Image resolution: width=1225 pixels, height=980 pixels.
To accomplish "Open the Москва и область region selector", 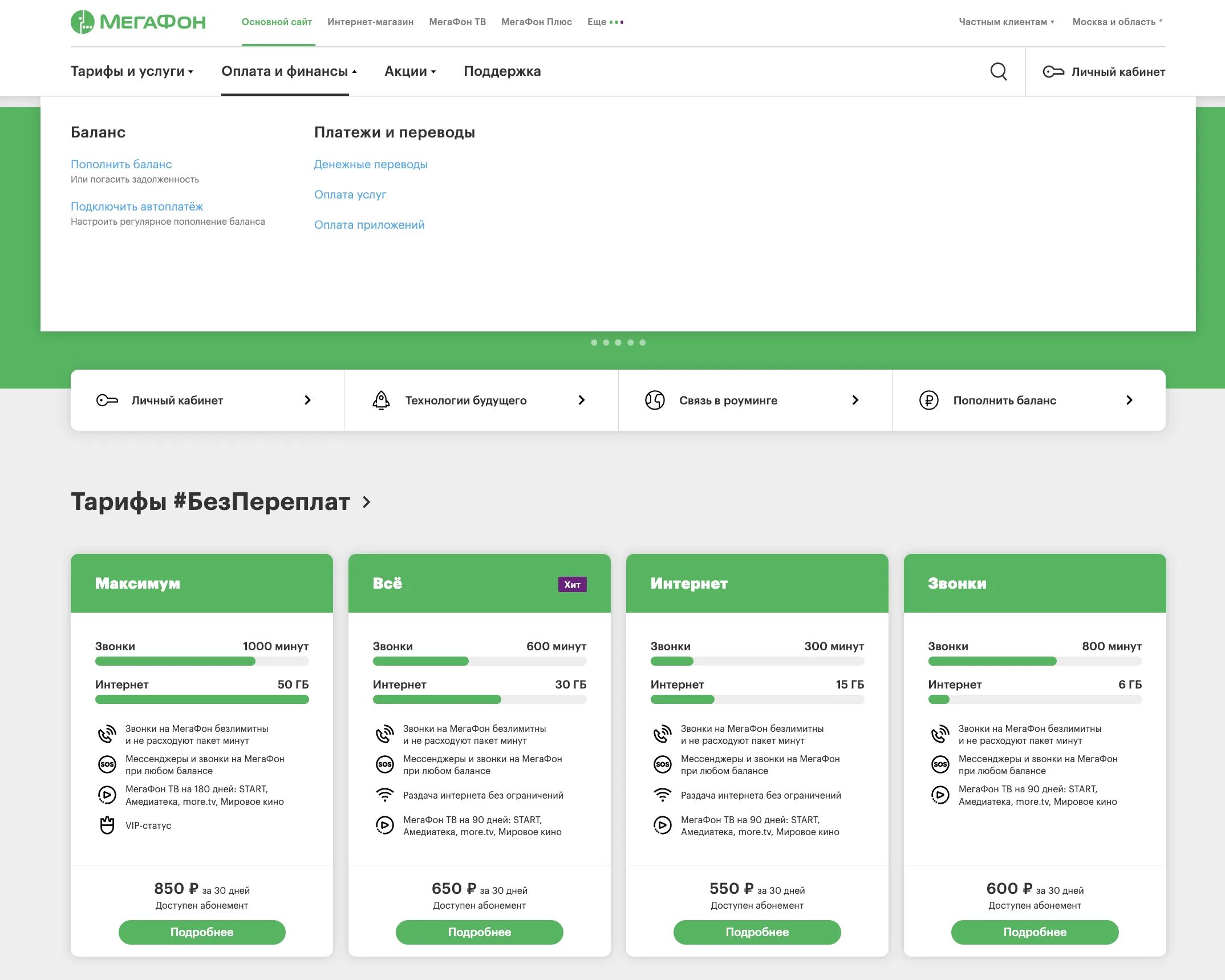I will coord(1117,22).
